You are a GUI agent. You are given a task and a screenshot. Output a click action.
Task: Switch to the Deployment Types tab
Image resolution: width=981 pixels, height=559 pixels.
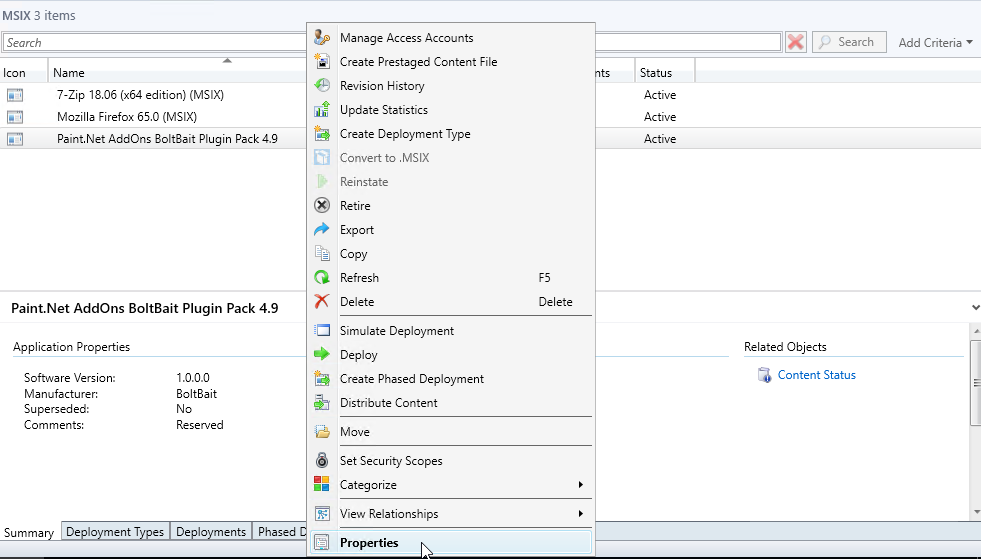click(115, 532)
